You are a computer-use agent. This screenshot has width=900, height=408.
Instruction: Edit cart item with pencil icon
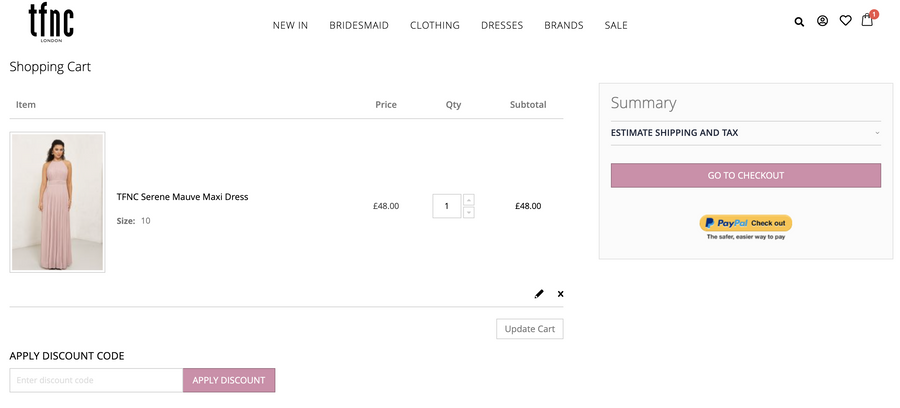[x=539, y=294]
